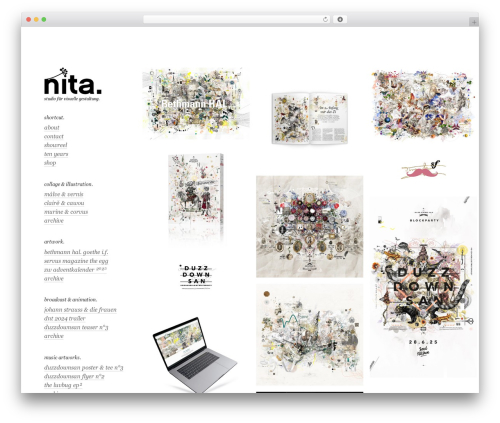Open bethmann hal. goethe i.f. link
This screenshot has width=500, height=423.
click(x=76, y=252)
